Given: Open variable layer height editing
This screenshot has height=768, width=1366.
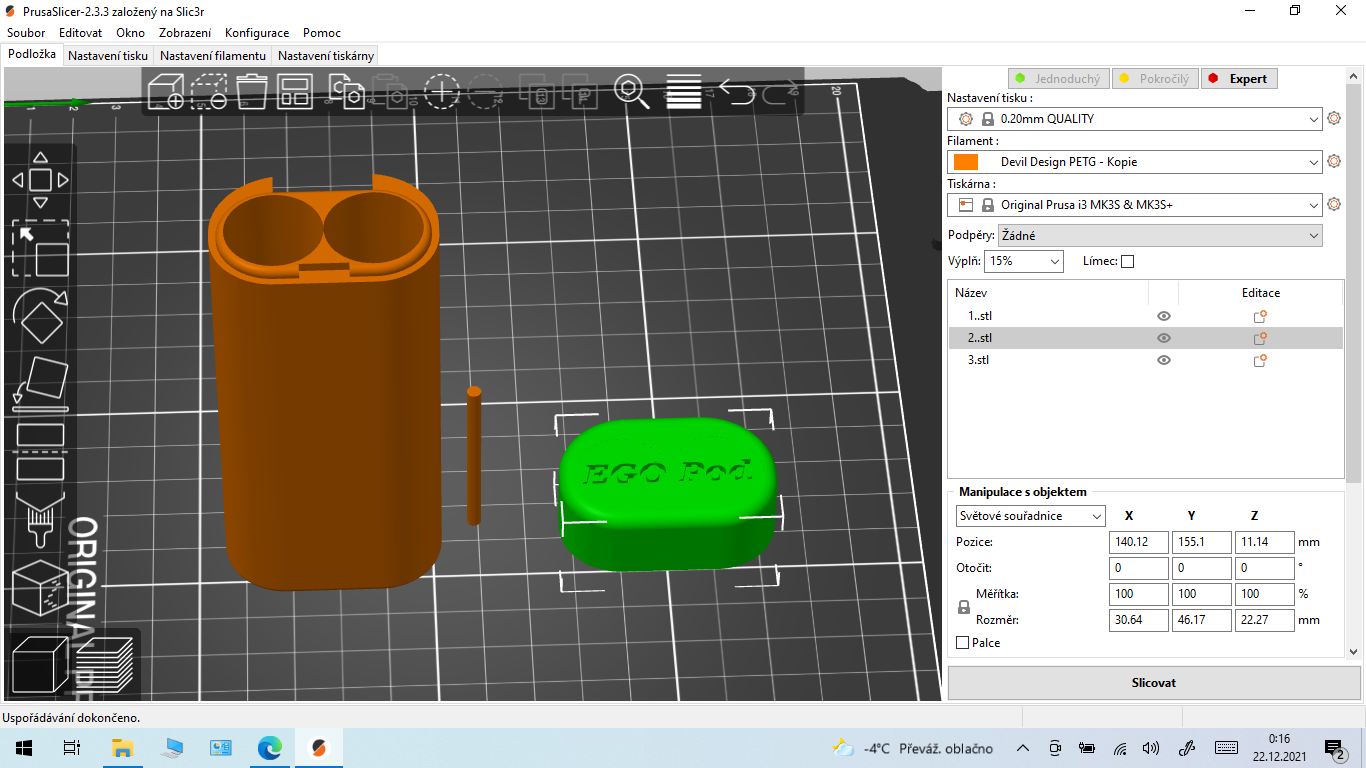Looking at the screenshot, I should click(x=683, y=91).
